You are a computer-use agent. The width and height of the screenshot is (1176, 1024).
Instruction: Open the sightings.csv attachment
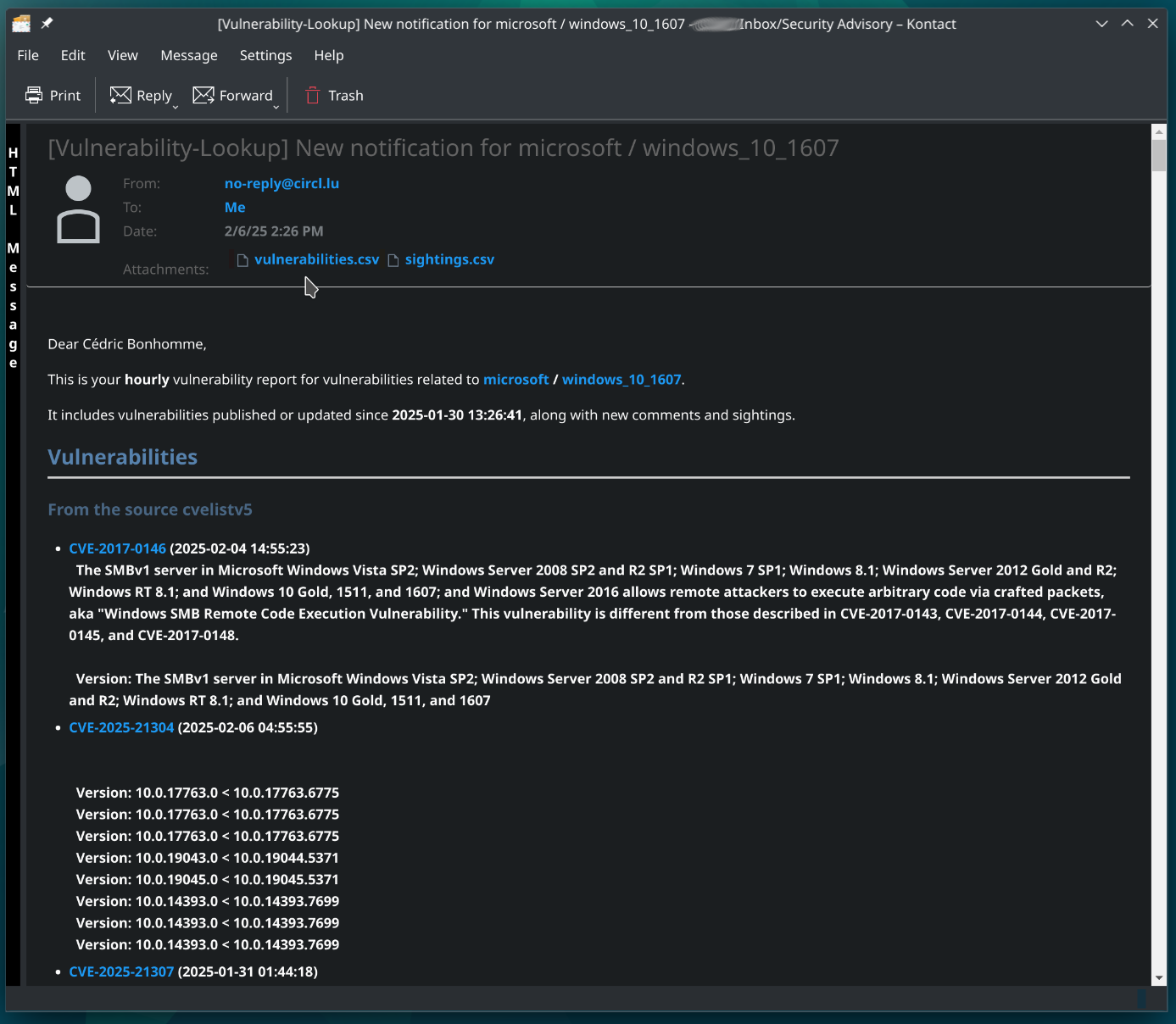click(x=449, y=259)
